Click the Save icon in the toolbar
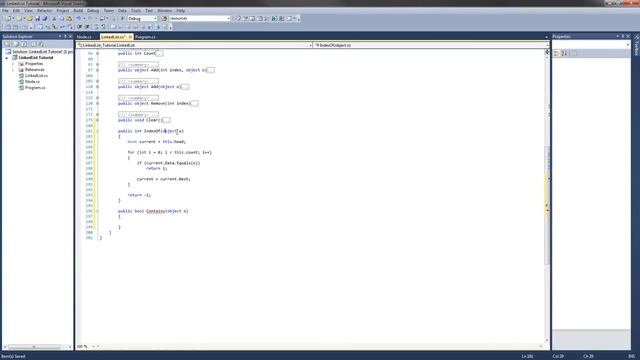 (x=37, y=18)
